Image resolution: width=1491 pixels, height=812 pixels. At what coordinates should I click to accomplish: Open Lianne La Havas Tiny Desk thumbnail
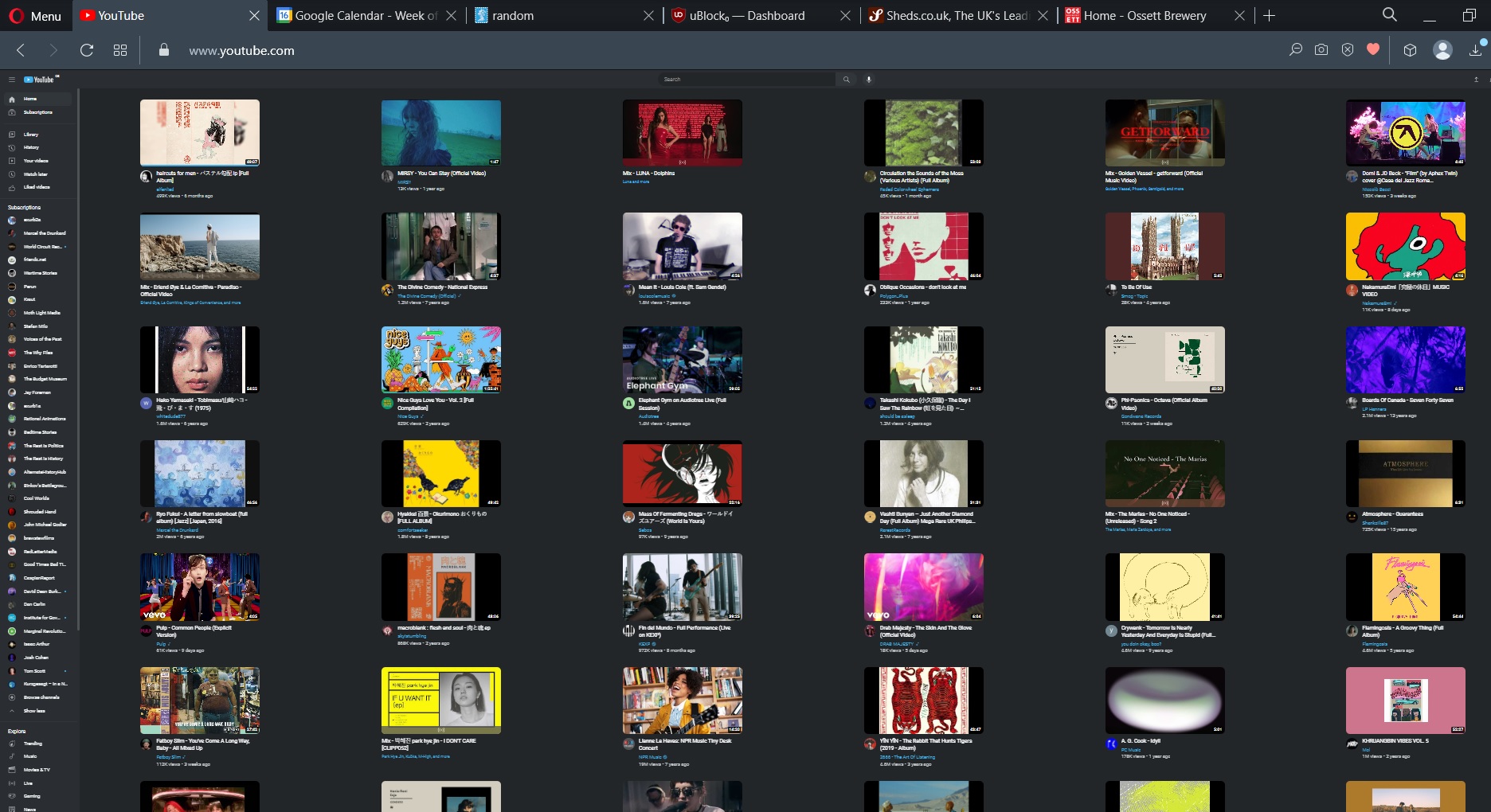coord(683,701)
